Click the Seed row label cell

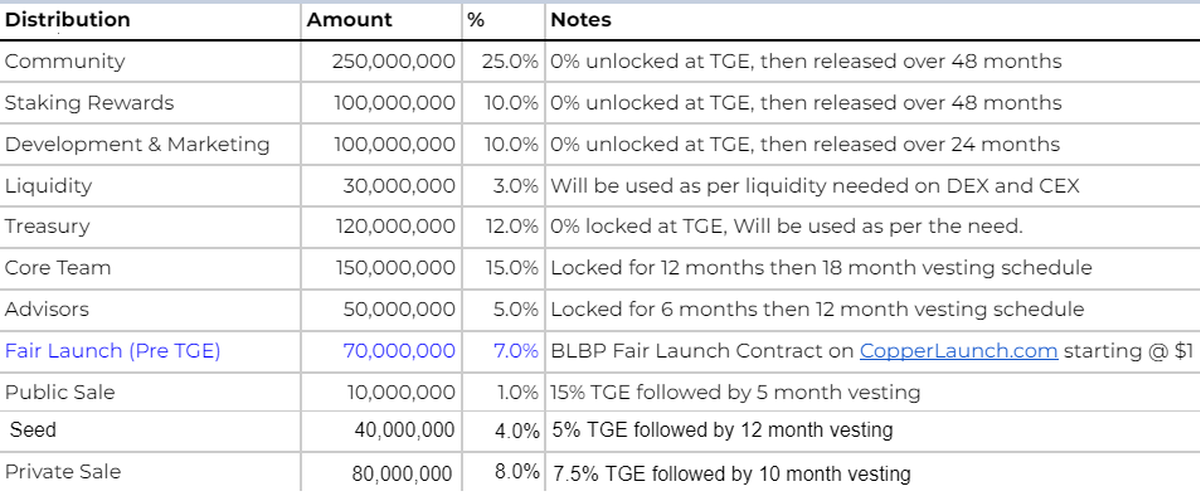coord(33,430)
